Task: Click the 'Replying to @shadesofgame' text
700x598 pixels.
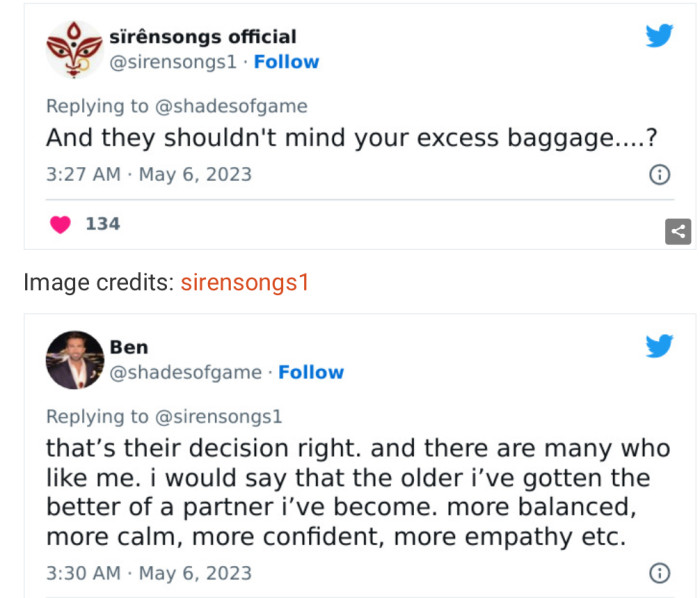Action: click(x=177, y=106)
